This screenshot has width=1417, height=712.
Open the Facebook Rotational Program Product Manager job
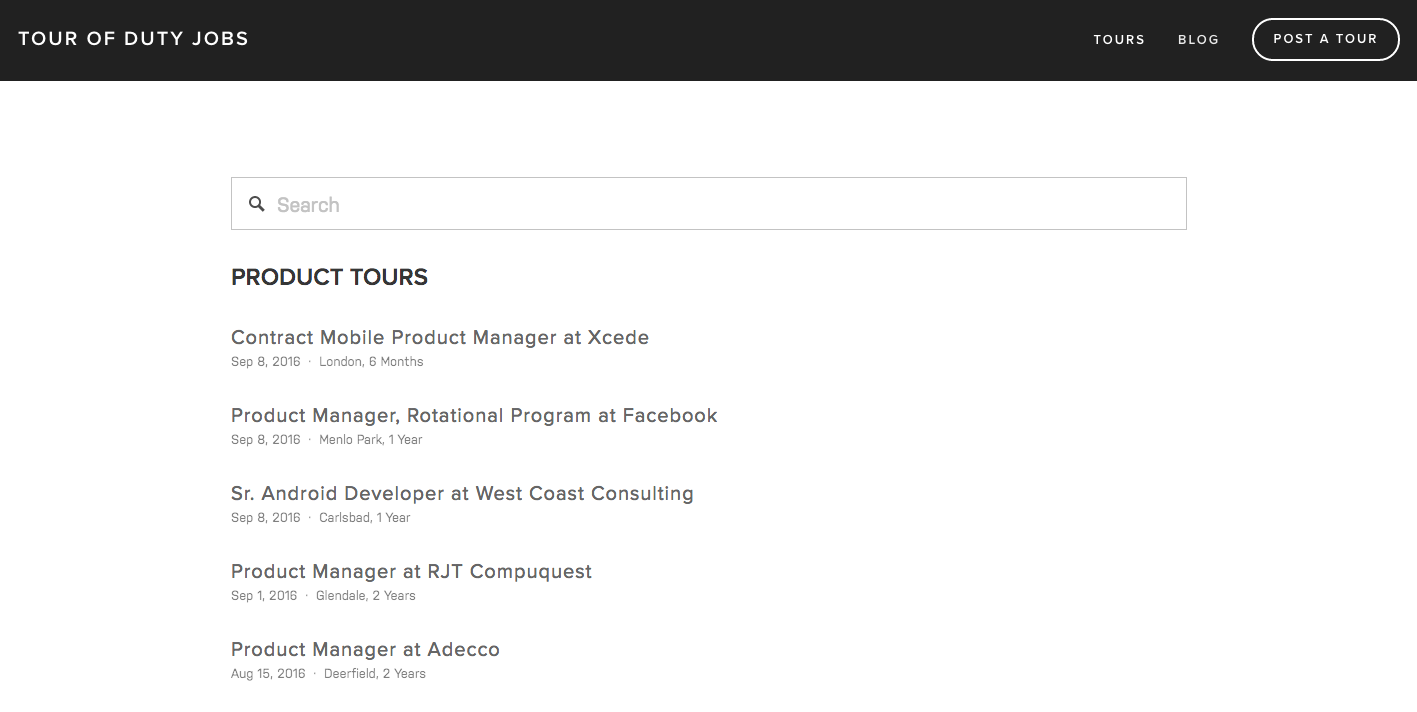pos(473,415)
